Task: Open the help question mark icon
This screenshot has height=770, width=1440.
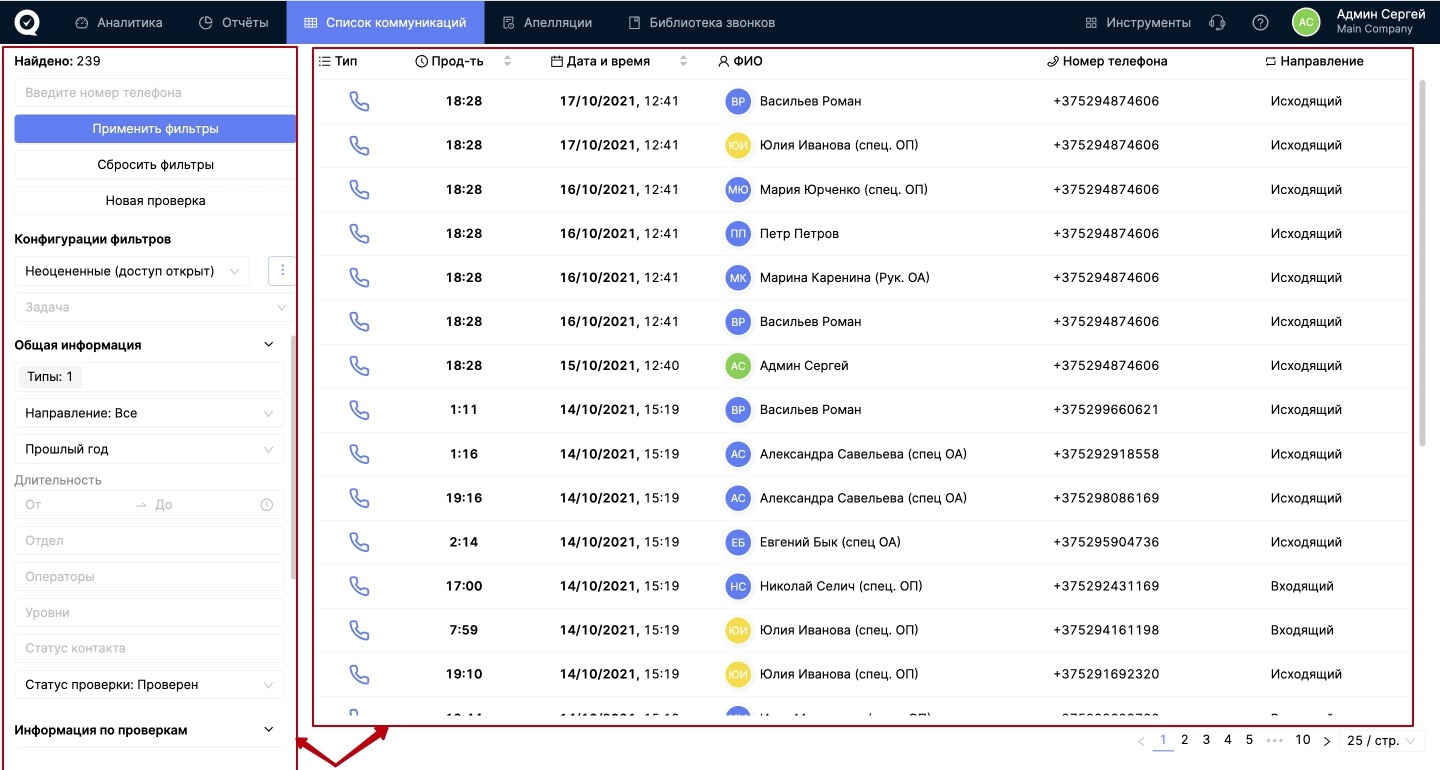Action: 1260,22
